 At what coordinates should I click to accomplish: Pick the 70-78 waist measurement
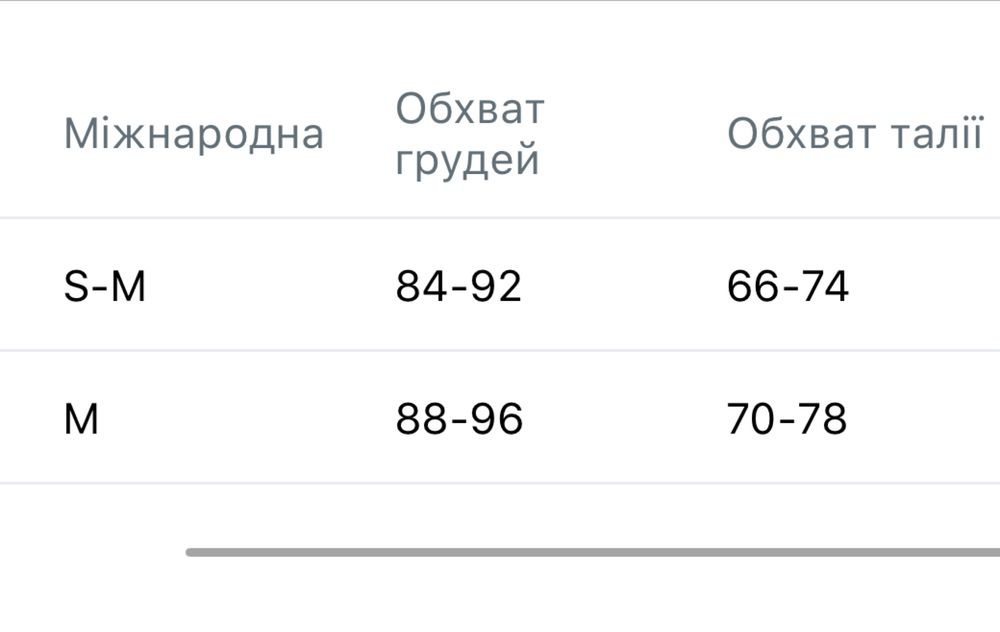(x=788, y=419)
